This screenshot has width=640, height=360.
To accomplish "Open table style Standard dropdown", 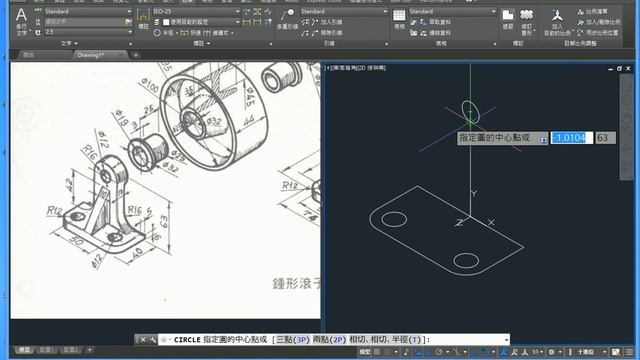I will click(x=453, y=11).
